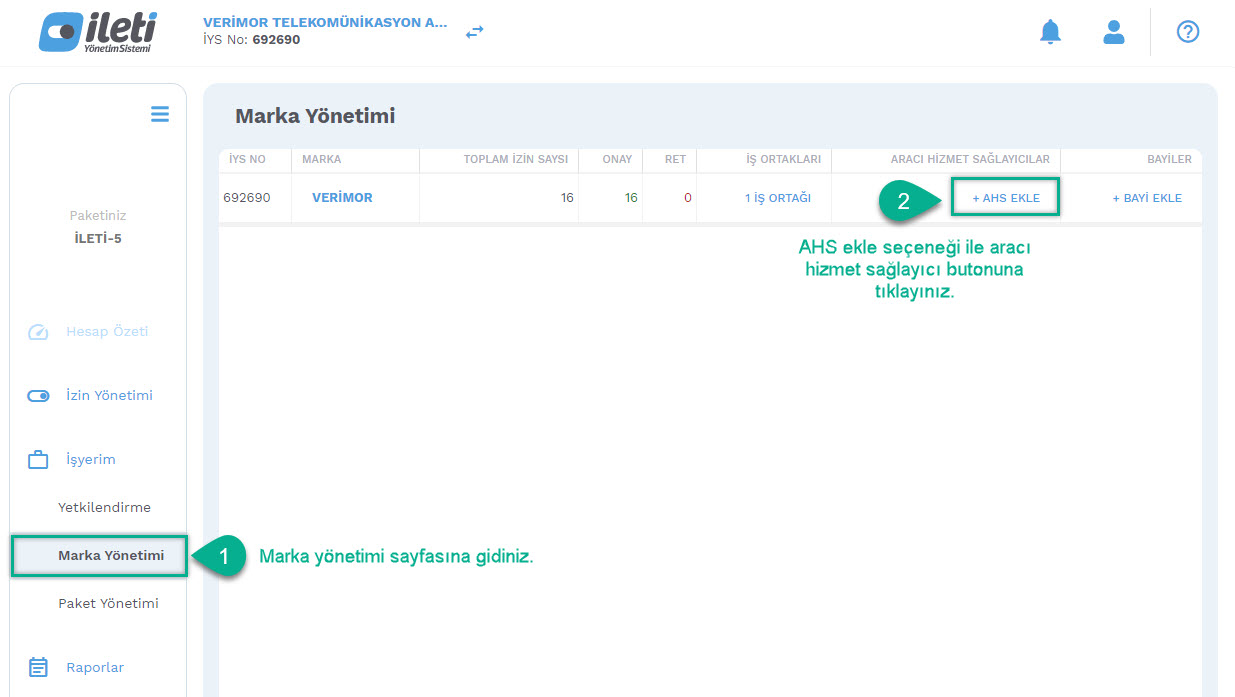Click the MARKA column header
This screenshot has width=1235, height=697.
(321, 159)
